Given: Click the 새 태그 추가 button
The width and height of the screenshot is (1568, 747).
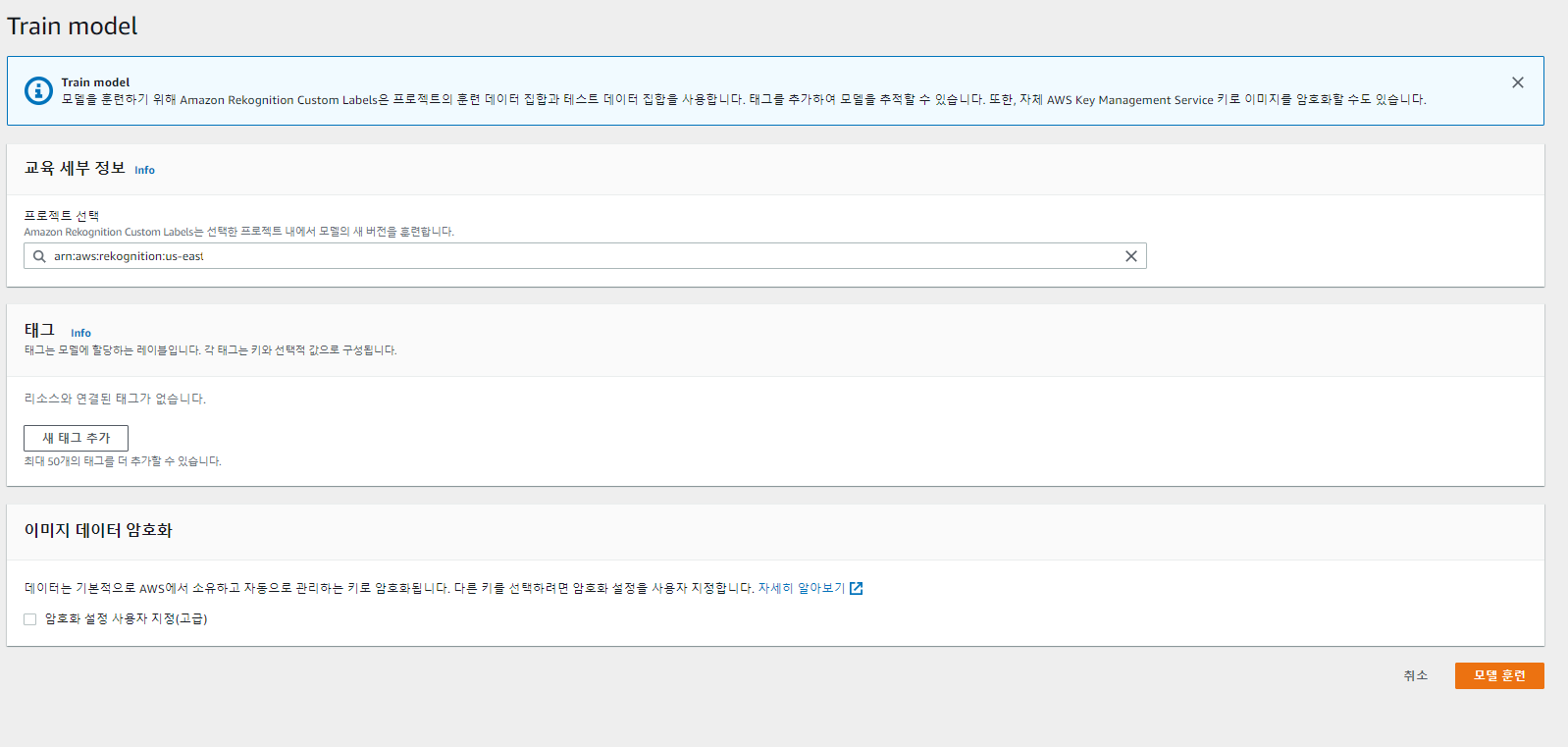Looking at the screenshot, I should pos(76,438).
